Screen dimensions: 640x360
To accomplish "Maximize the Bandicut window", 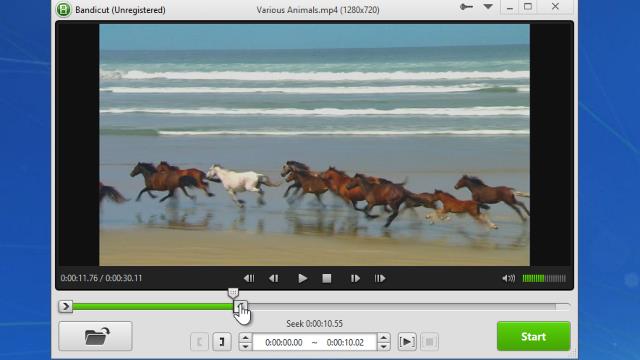I will tap(528, 7).
